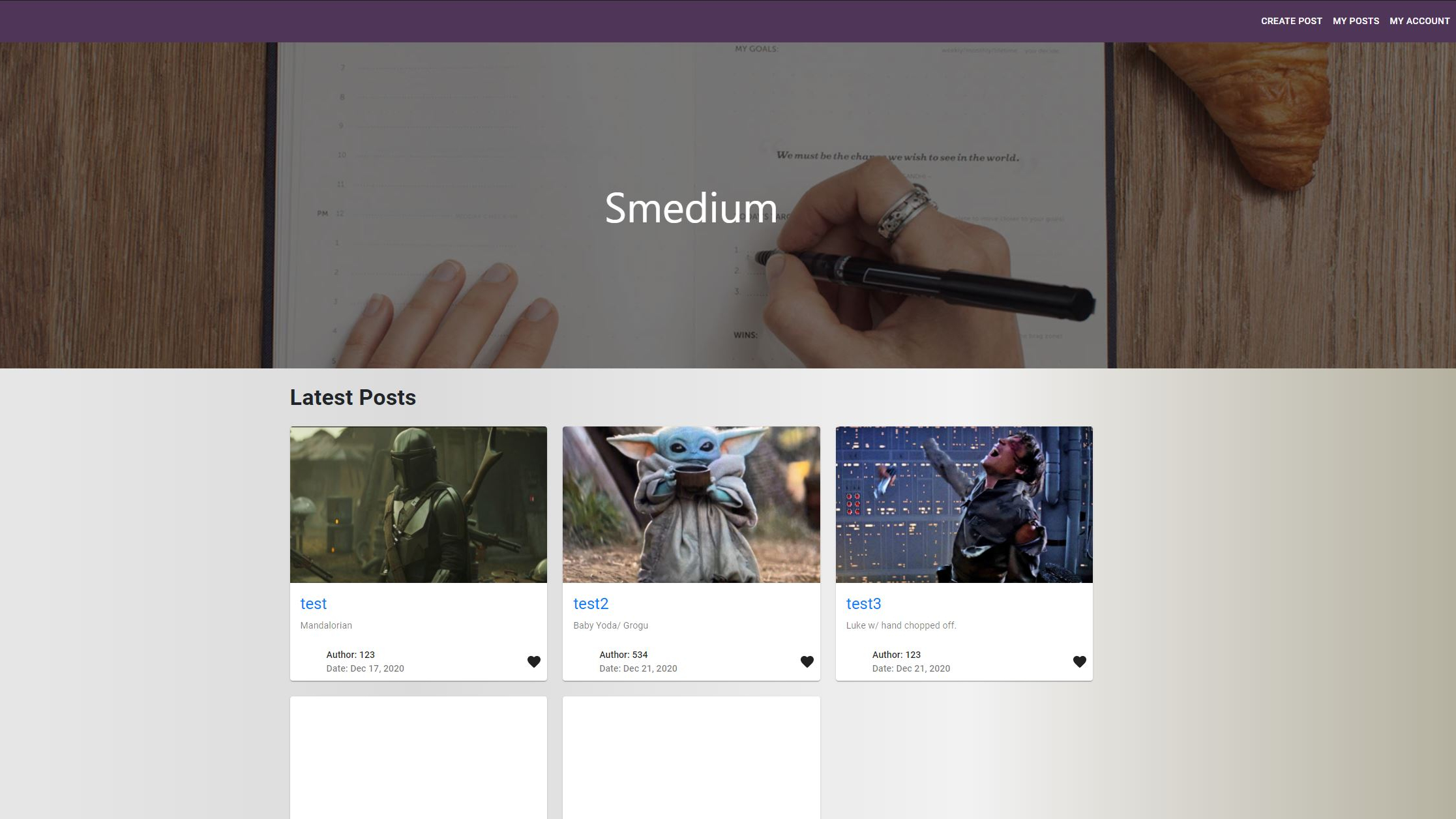Click first blank card in second row

click(418, 756)
